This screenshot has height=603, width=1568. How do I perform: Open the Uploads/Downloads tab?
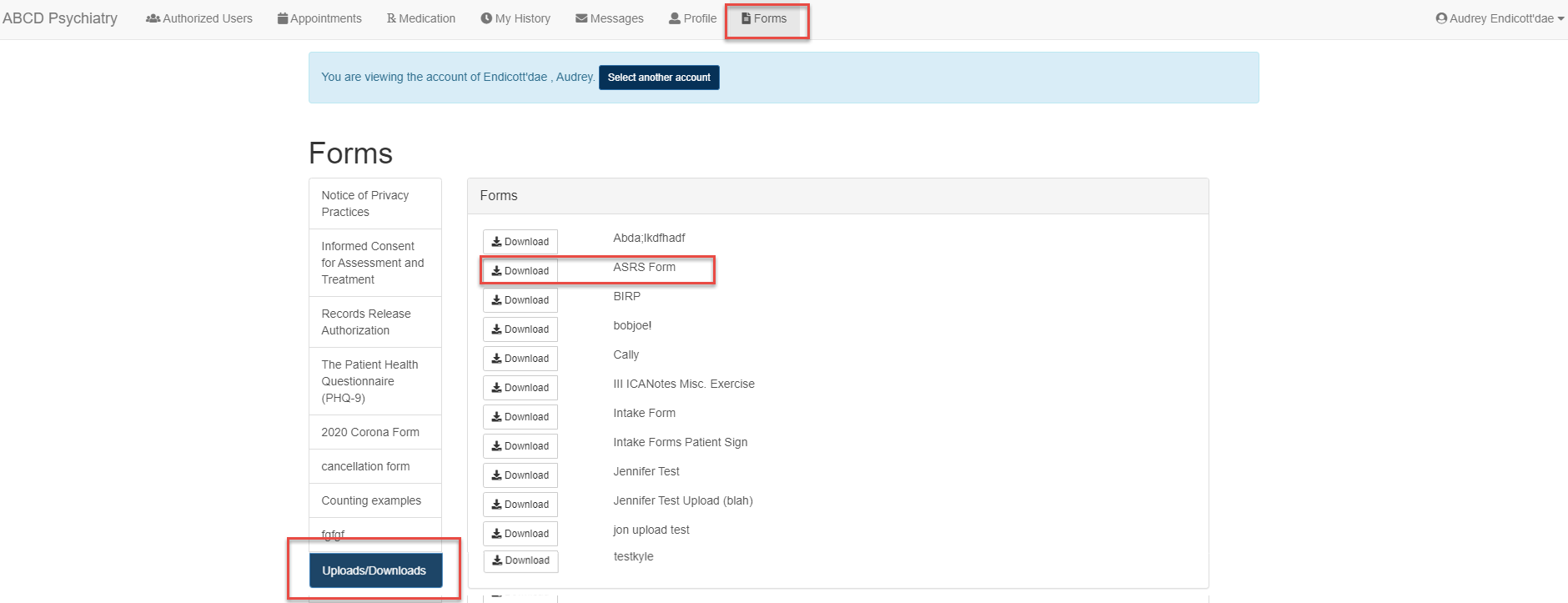tap(374, 570)
